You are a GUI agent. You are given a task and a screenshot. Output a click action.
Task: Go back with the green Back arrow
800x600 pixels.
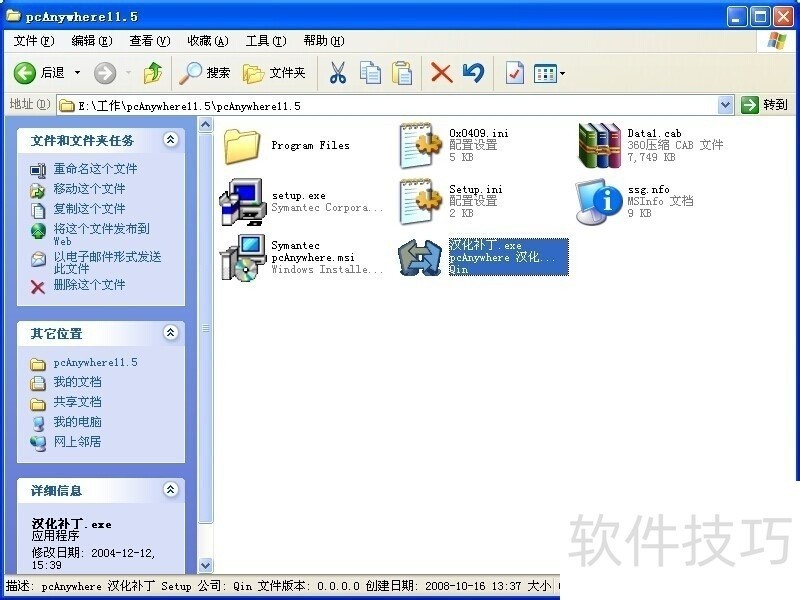[24, 73]
